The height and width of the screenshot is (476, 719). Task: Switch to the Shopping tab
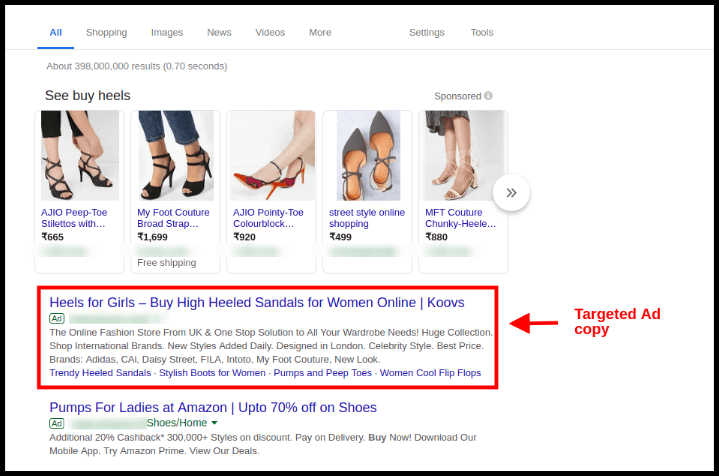tap(106, 33)
